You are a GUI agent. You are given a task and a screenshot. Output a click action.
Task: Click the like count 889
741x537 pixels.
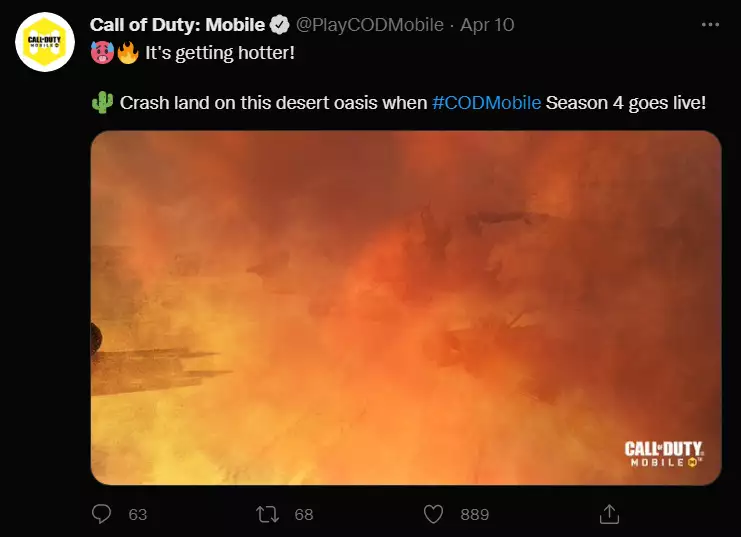tap(474, 514)
